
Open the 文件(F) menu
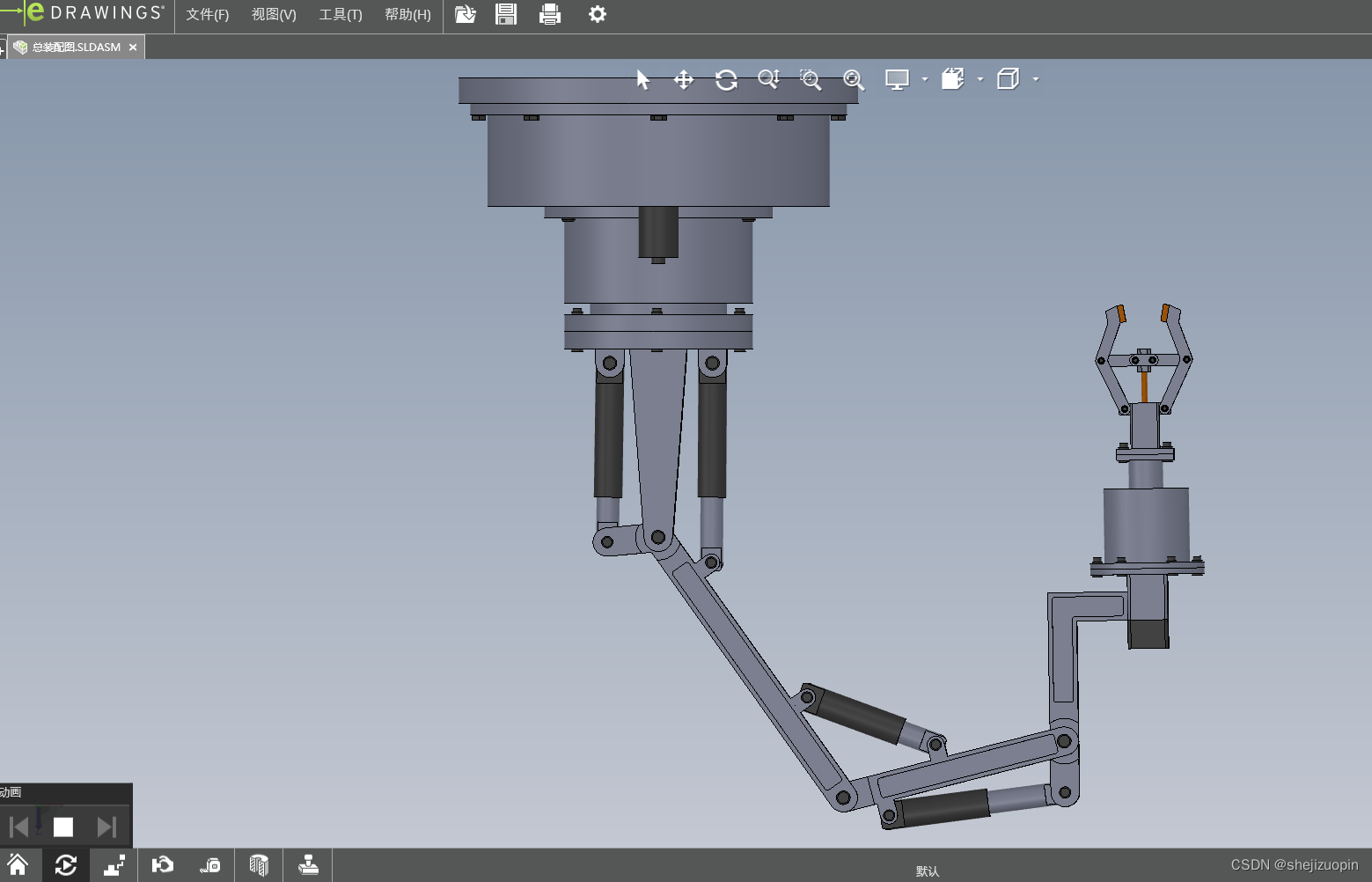pos(207,15)
